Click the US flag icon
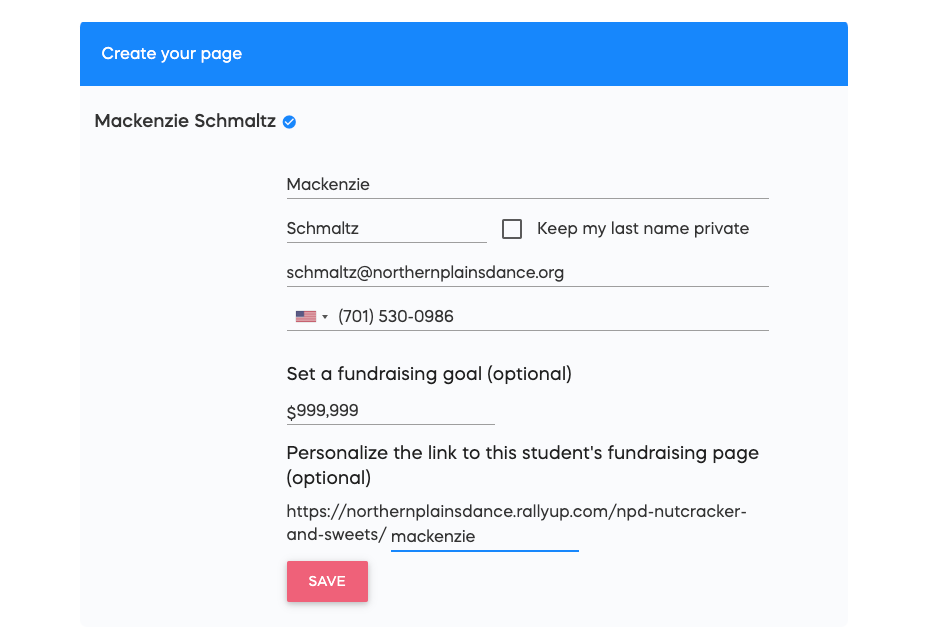Screen dimensions: 939x641 point(305,316)
